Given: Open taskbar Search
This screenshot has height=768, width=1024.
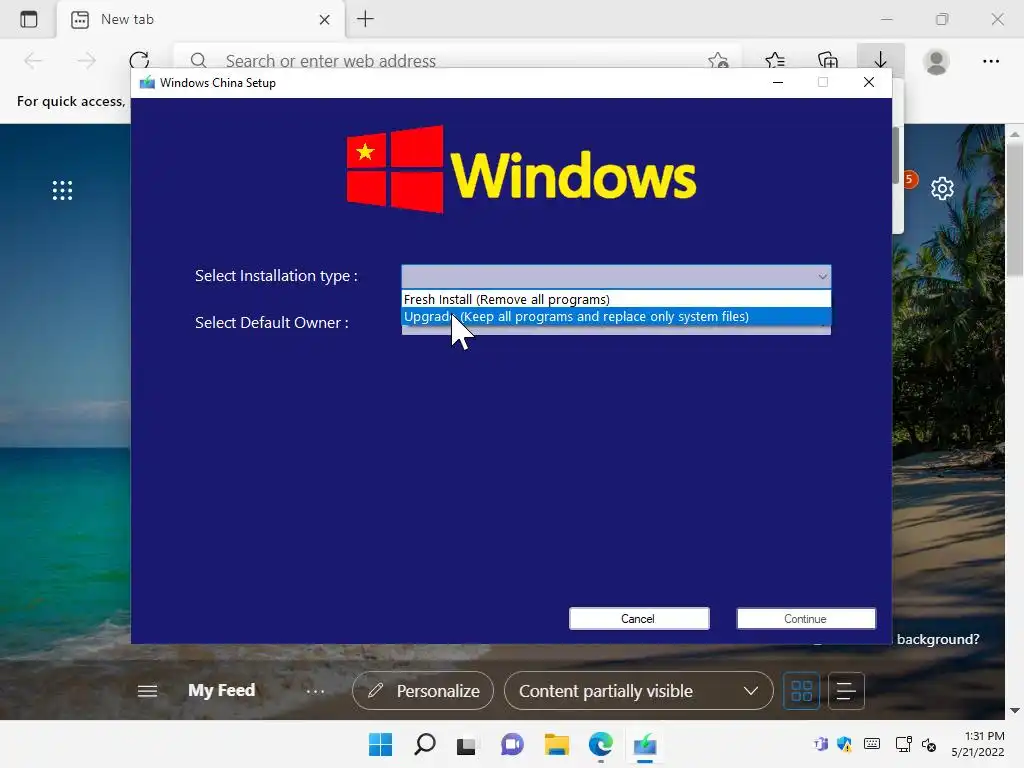Looking at the screenshot, I should [424, 744].
